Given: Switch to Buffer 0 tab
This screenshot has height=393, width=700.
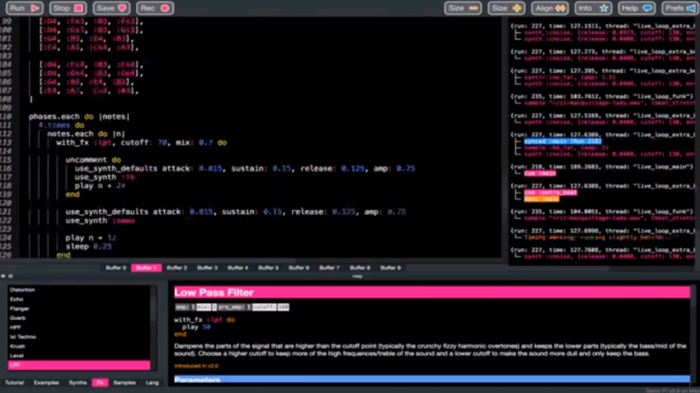Looking at the screenshot, I should pyautogui.click(x=116, y=268).
